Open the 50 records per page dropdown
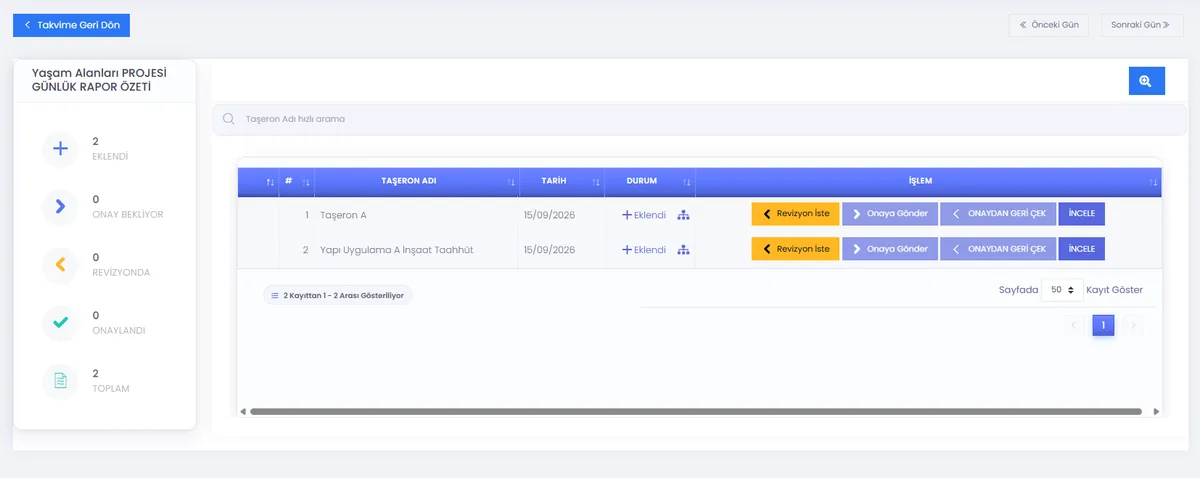Screen dimensions: 1200x478 [1062, 290]
